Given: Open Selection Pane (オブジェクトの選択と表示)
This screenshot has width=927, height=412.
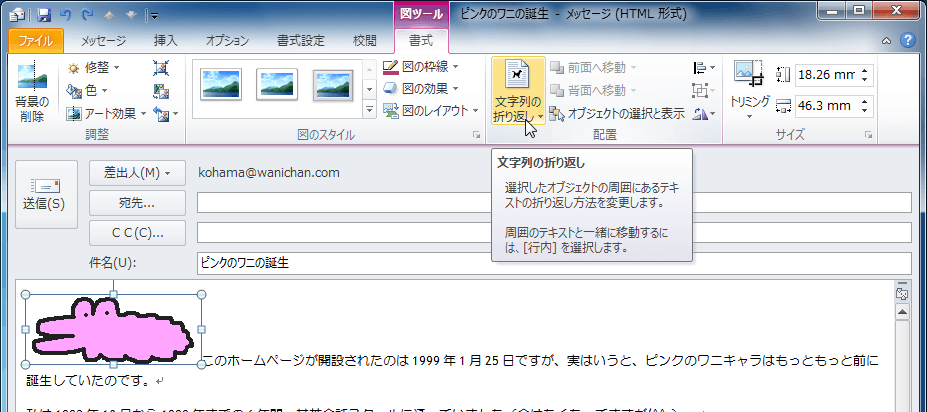Looking at the screenshot, I should 617,113.
